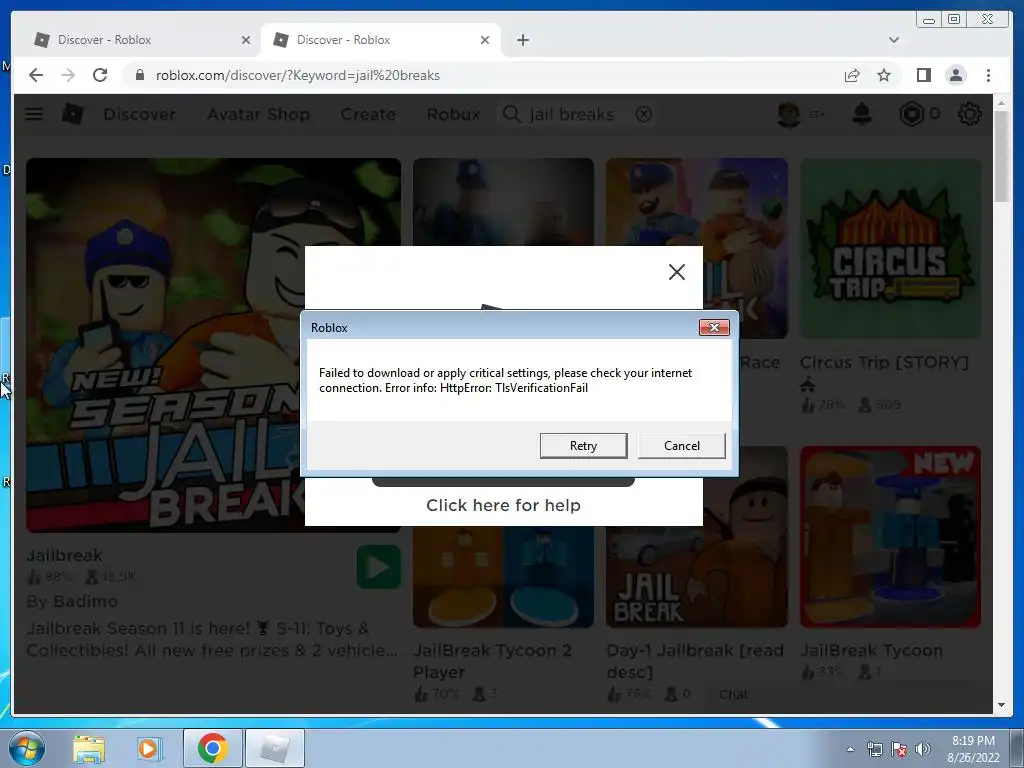This screenshot has width=1024, height=768.
Task: Open Chrome three-dot menu
Action: (988, 75)
